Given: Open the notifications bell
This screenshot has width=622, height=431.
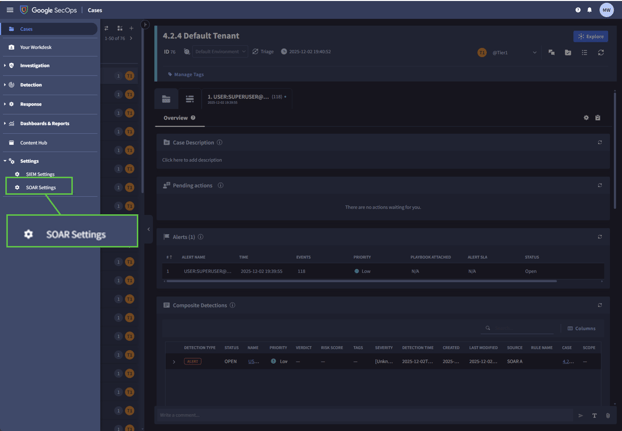Looking at the screenshot, I should pos(590,10).
